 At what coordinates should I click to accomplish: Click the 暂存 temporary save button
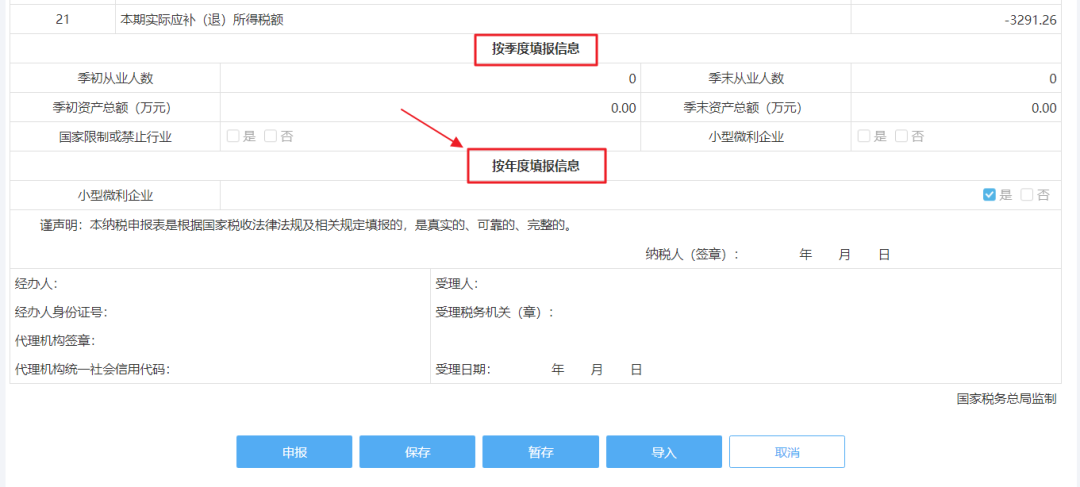[541, 452]
